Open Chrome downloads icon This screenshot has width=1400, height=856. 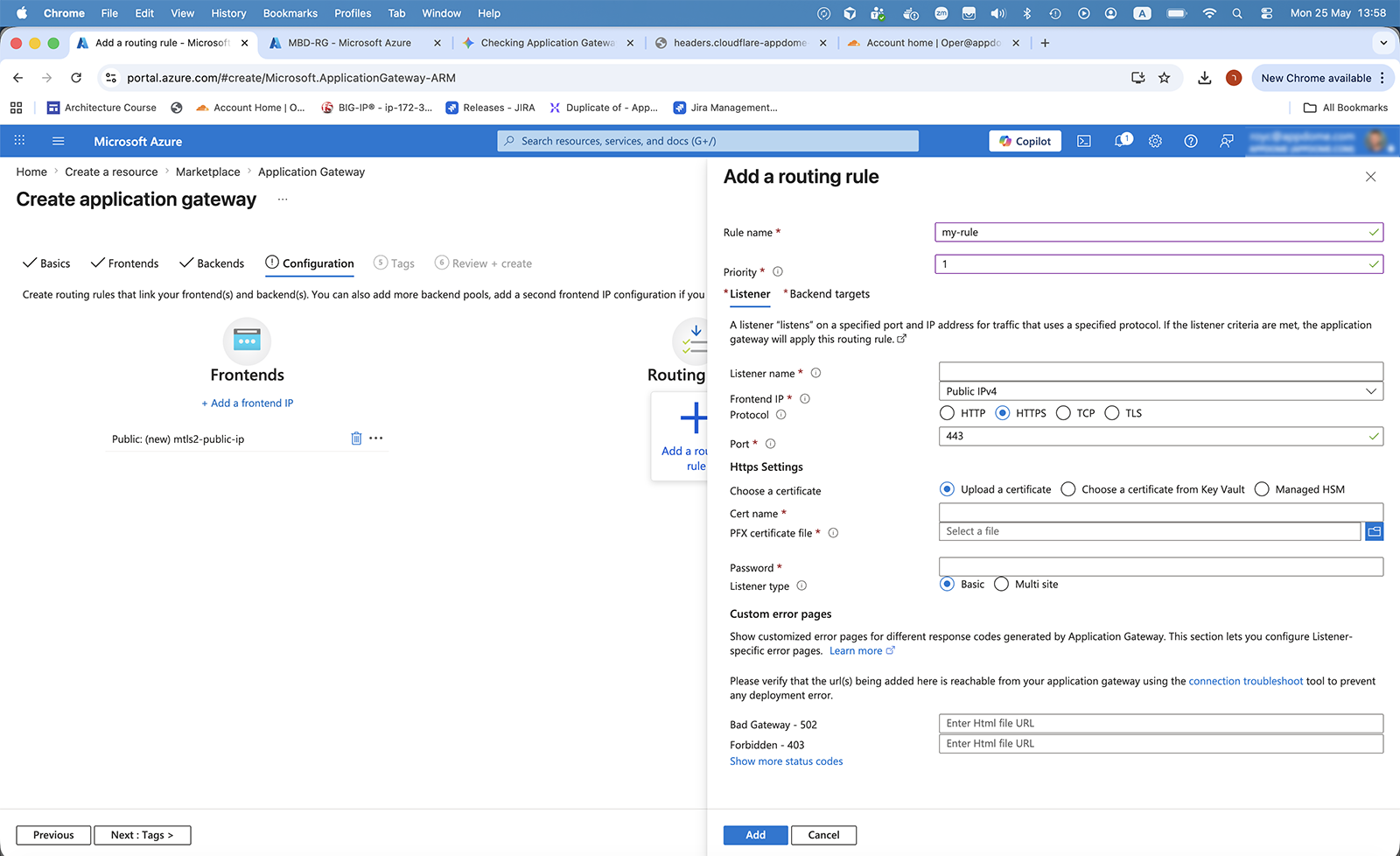point(1205,78)
